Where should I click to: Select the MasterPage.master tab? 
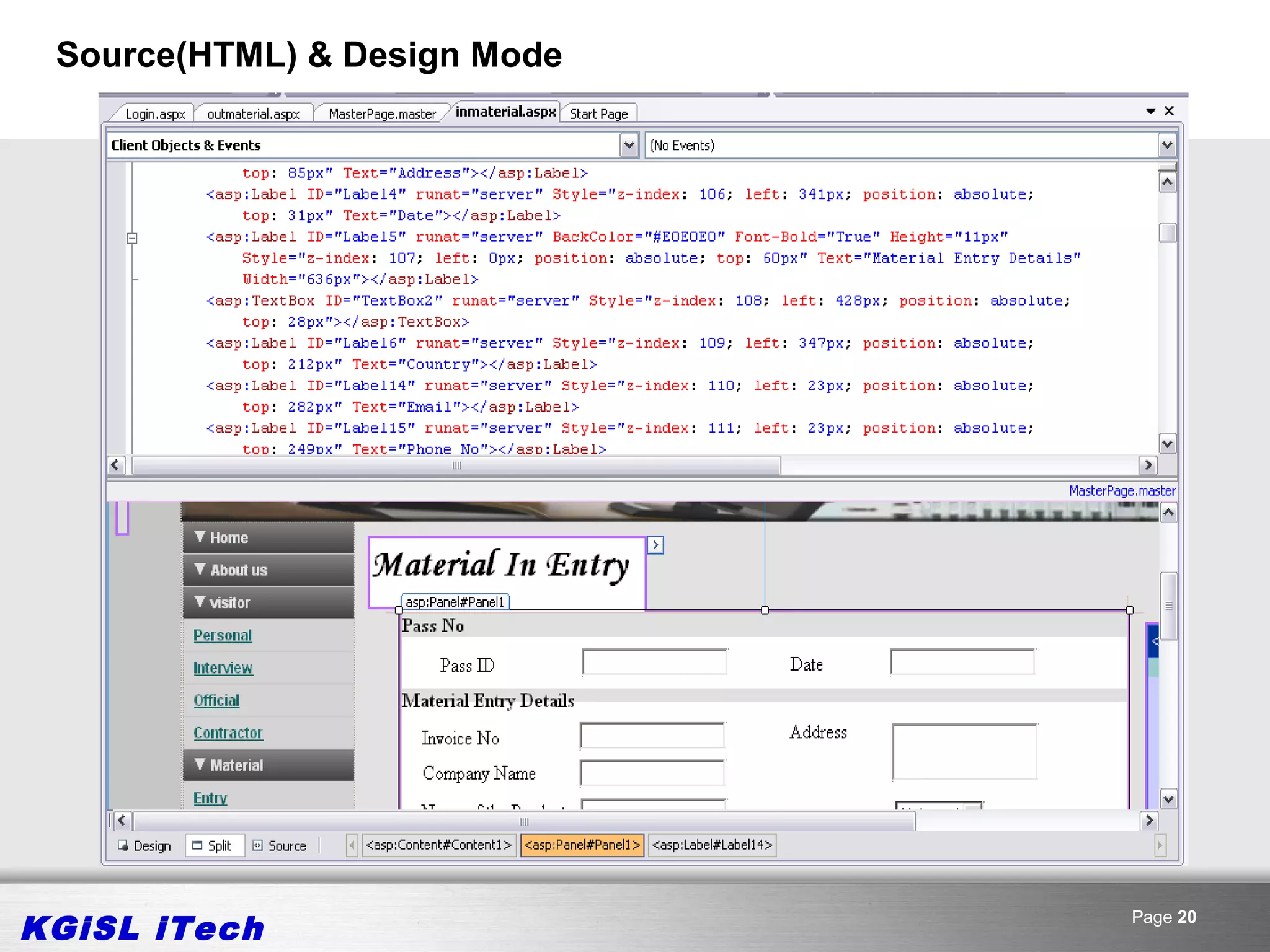coord(382,114)
